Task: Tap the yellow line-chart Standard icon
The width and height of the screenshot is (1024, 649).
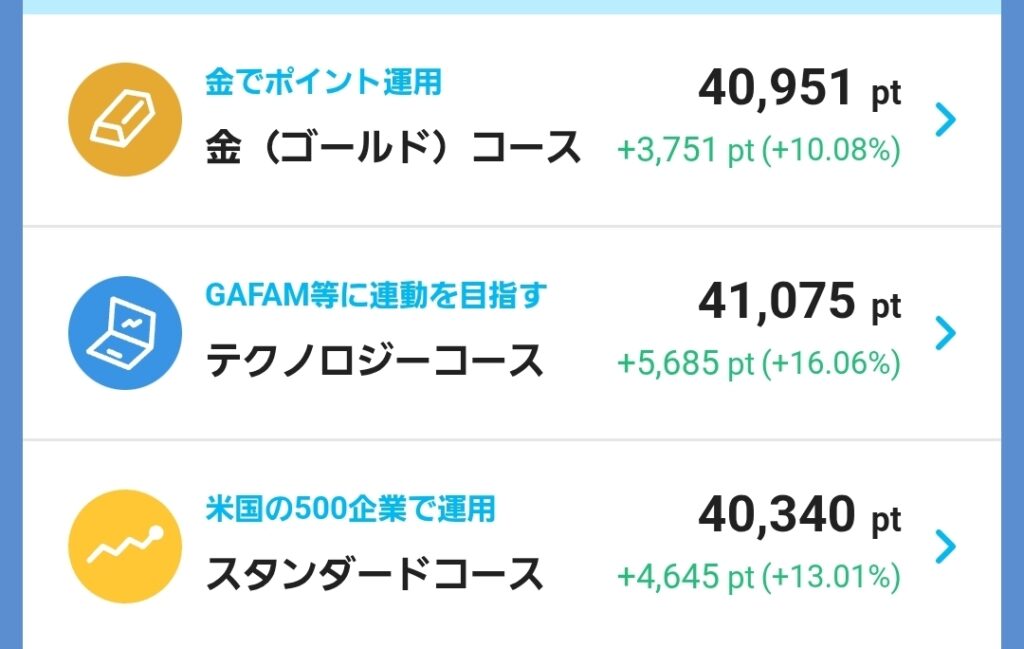Action: coord(125,546)
